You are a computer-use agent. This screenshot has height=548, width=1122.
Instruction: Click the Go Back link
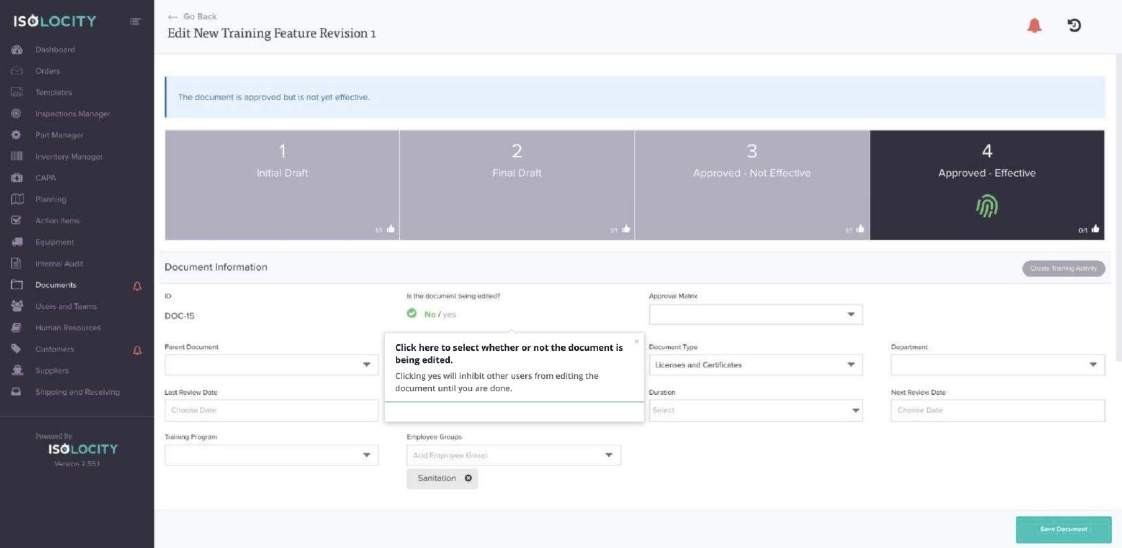click(x=192, y=16)
